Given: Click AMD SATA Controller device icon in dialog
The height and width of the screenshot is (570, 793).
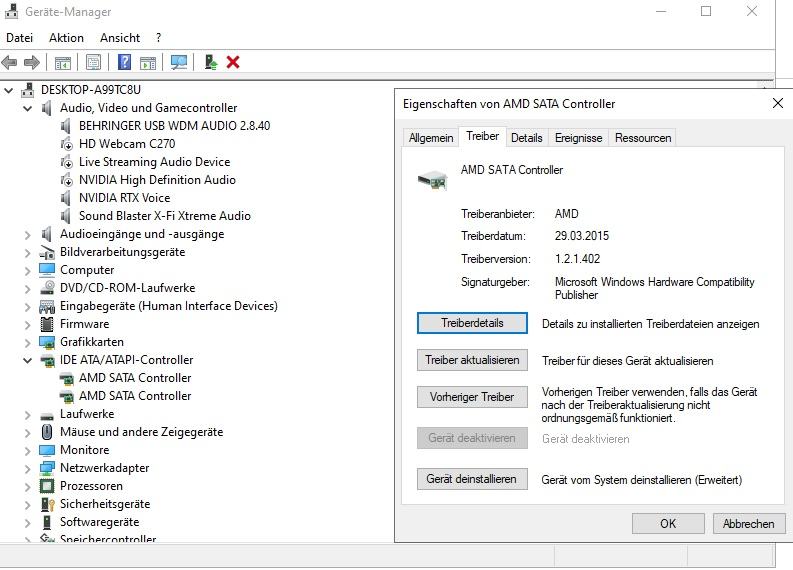Looking at the screenshot, I should [432, 180].
